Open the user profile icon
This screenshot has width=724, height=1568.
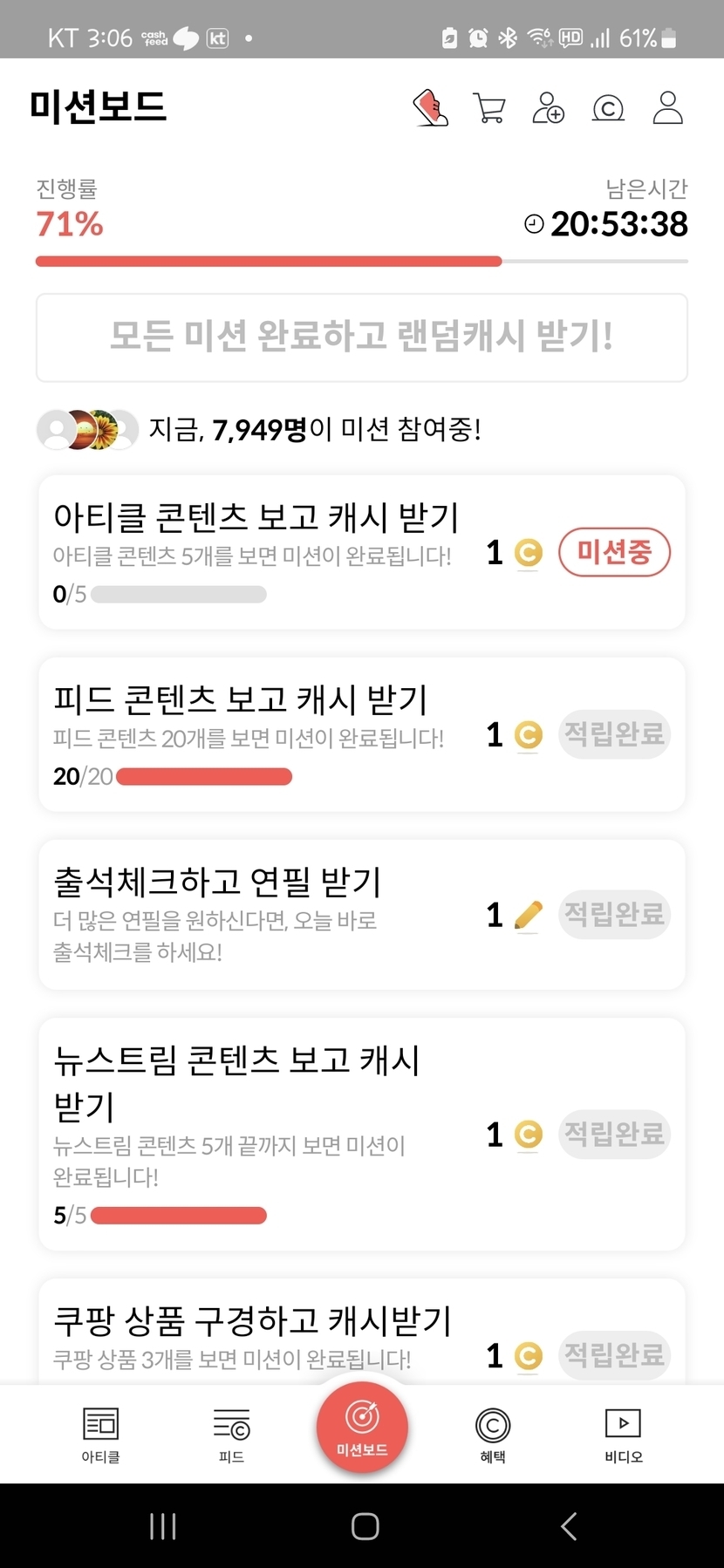click(667, 108)
